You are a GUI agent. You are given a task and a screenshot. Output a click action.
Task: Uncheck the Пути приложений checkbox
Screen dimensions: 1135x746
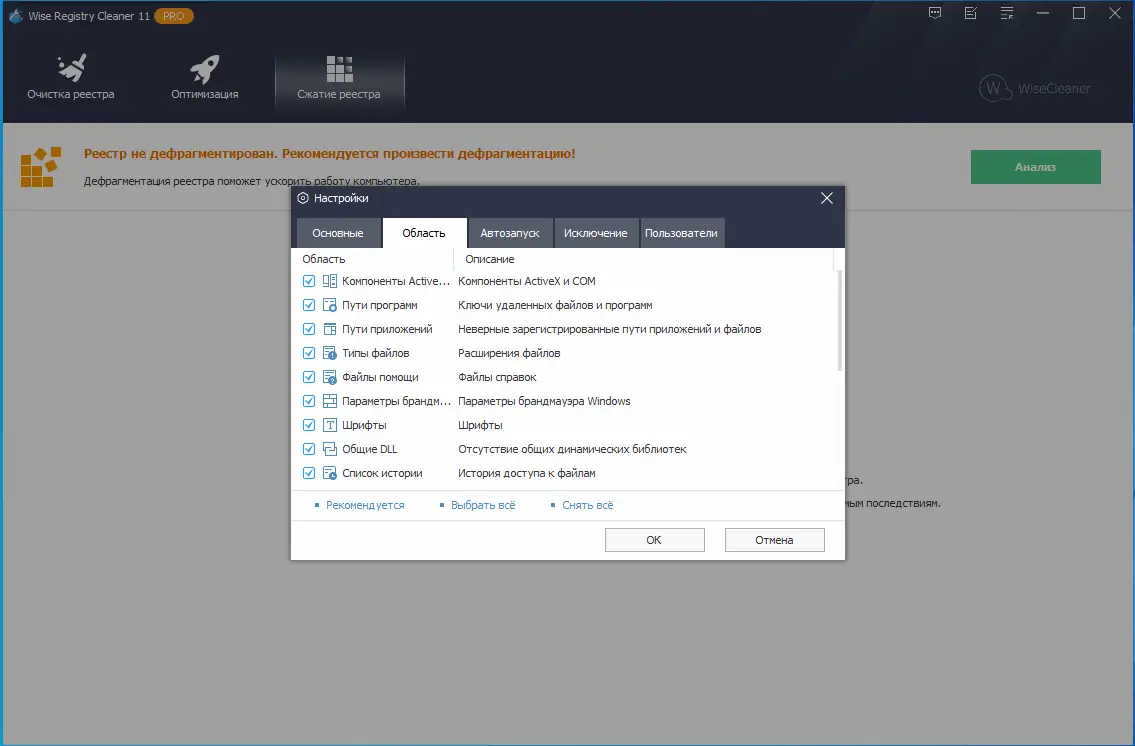point(309,329)
